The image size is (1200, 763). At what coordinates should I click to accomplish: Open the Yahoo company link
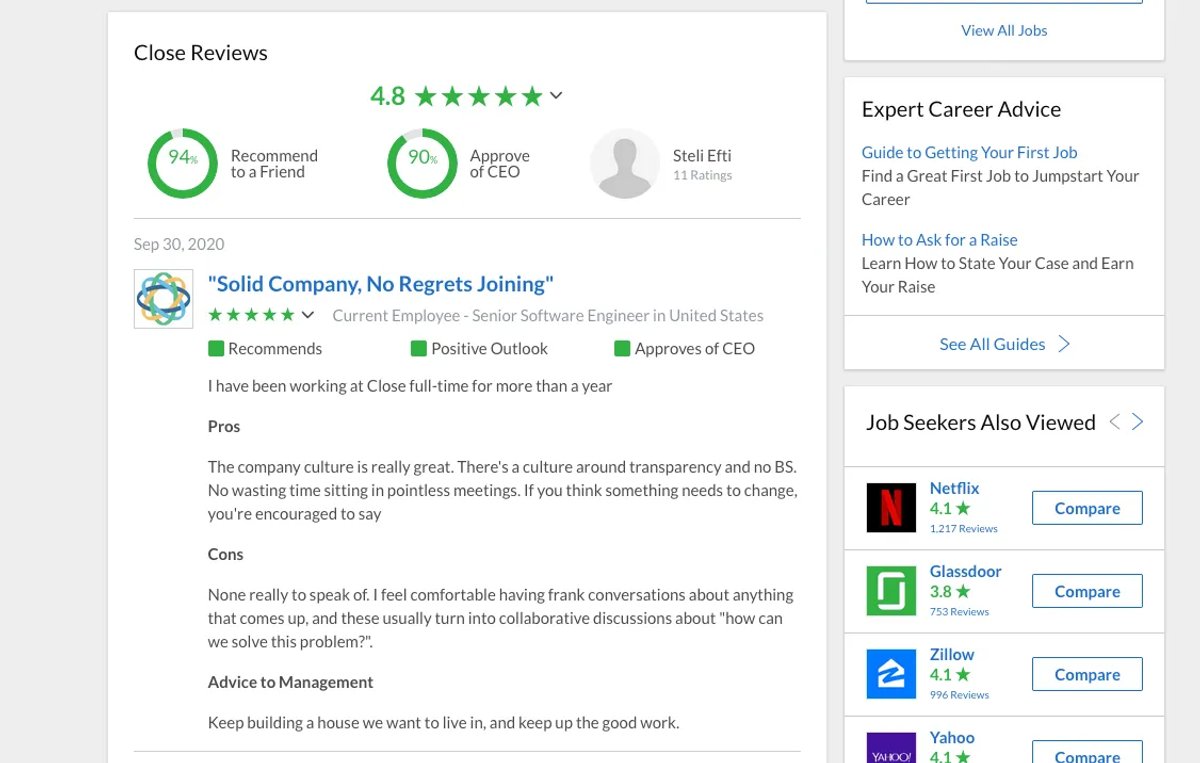pos(951,737)
